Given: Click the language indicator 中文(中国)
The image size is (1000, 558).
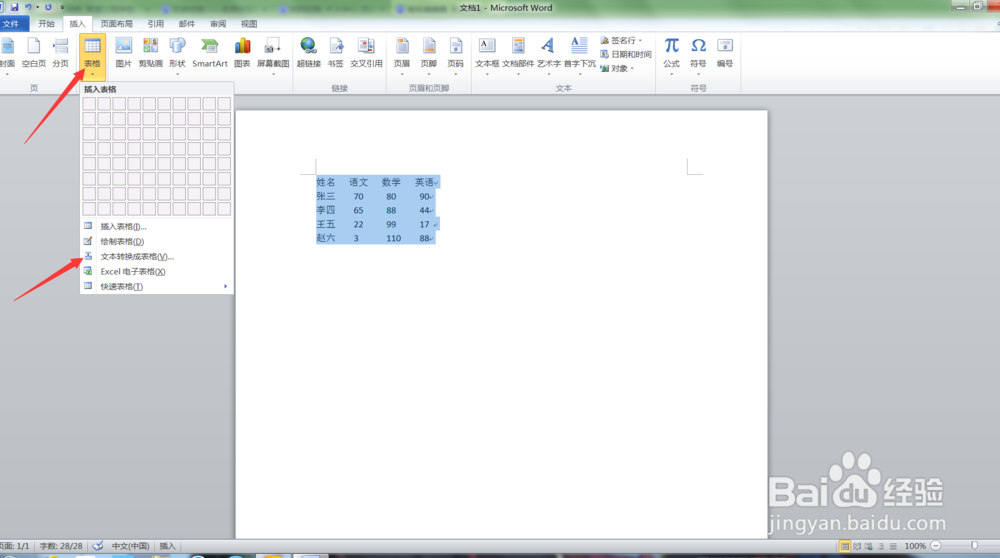Looking at the screenshot, I should pyautogui.click(x=131, y=546).
